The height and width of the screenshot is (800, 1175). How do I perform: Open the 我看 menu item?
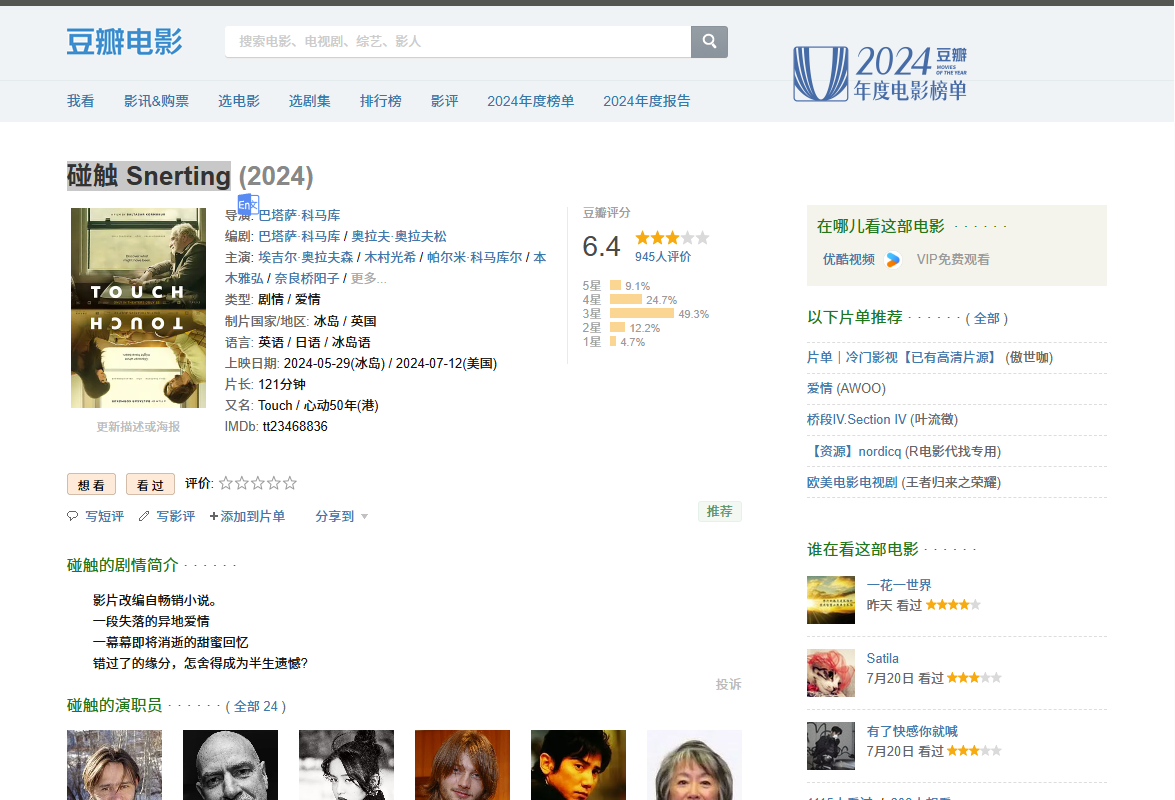[x=81, y=101]
